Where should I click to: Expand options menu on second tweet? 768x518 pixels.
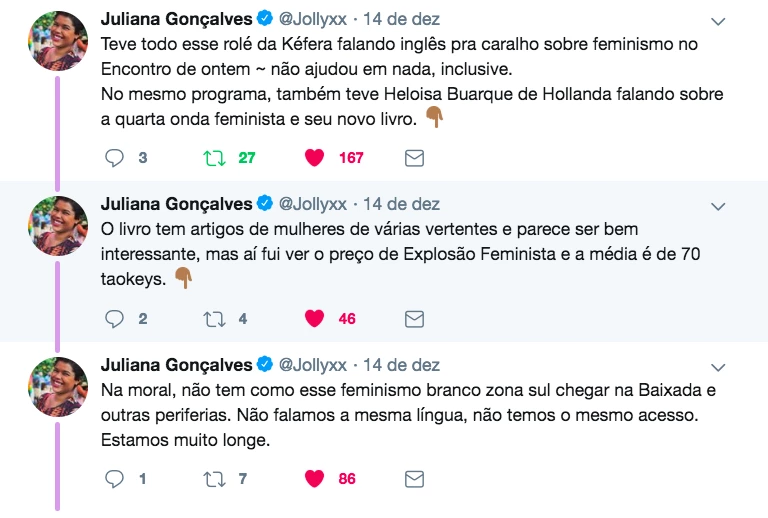[717, 206]
